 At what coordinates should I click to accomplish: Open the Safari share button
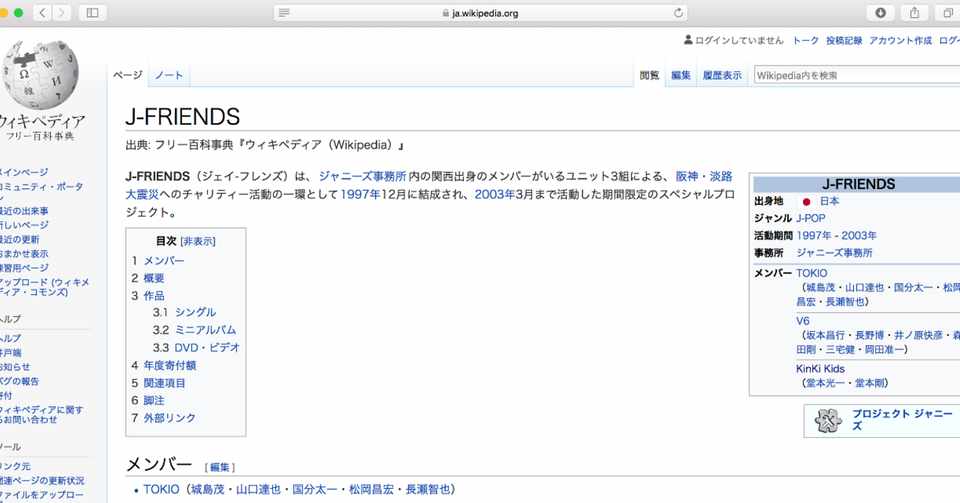tap(914, 13)
